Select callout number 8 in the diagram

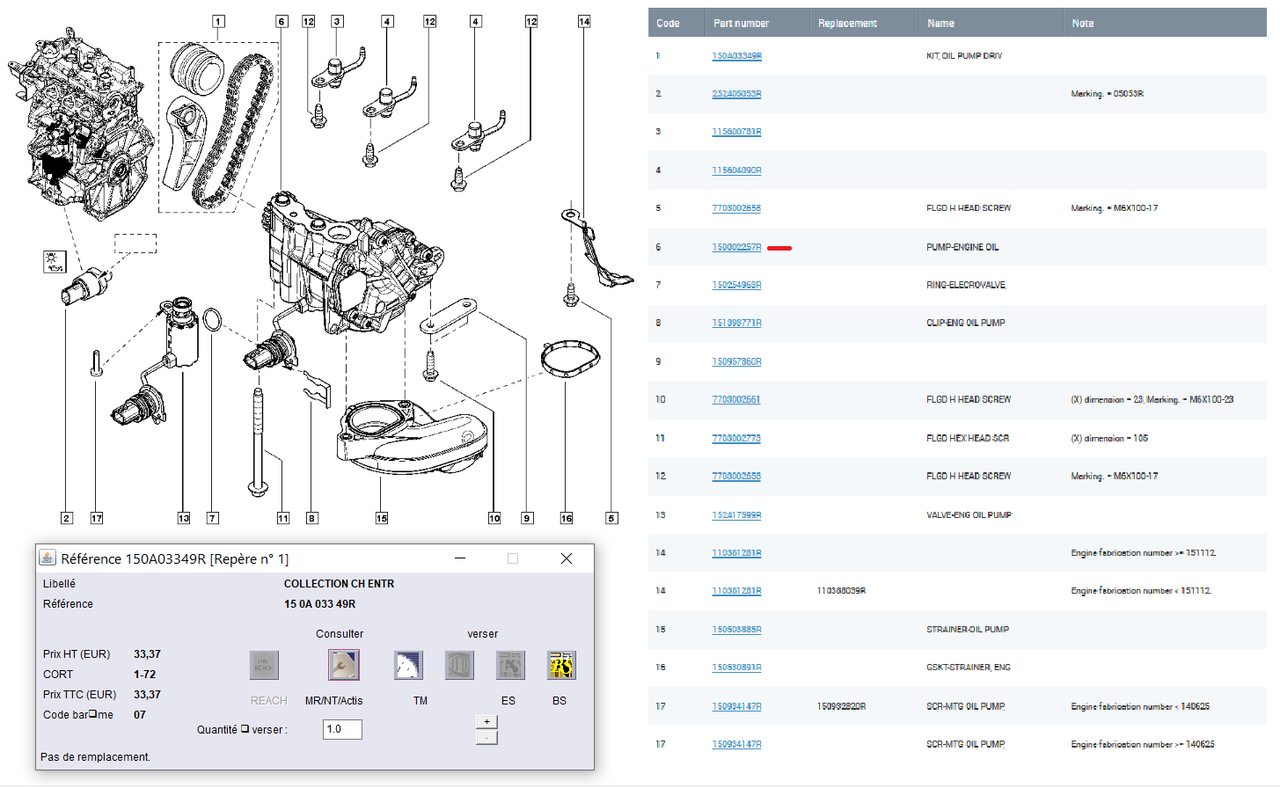click(x=312, y=518)
